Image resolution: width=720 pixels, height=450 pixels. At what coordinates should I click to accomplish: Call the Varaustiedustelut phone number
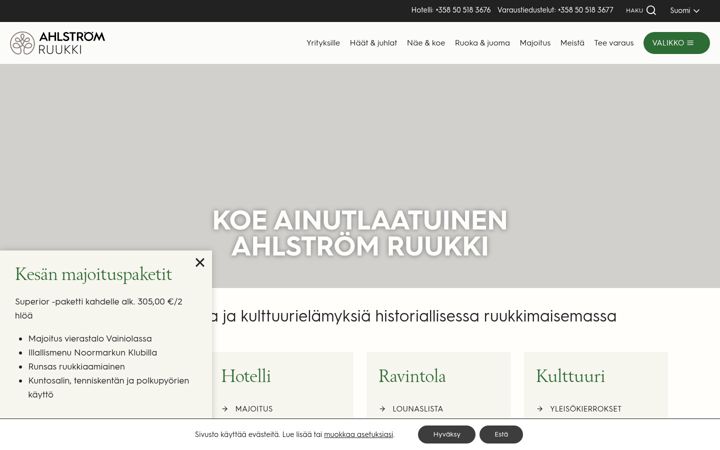click(555, 10)
